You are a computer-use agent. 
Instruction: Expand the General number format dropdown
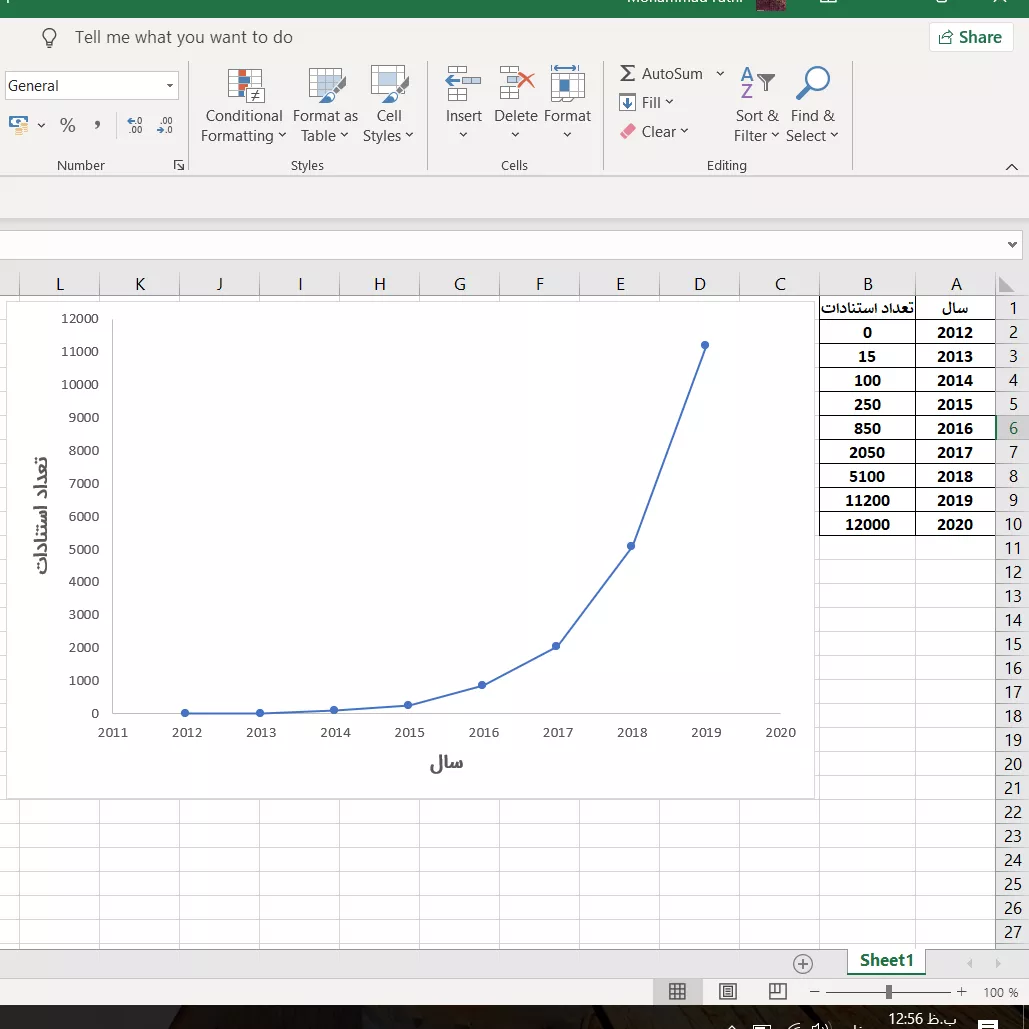tap(170, 86)
